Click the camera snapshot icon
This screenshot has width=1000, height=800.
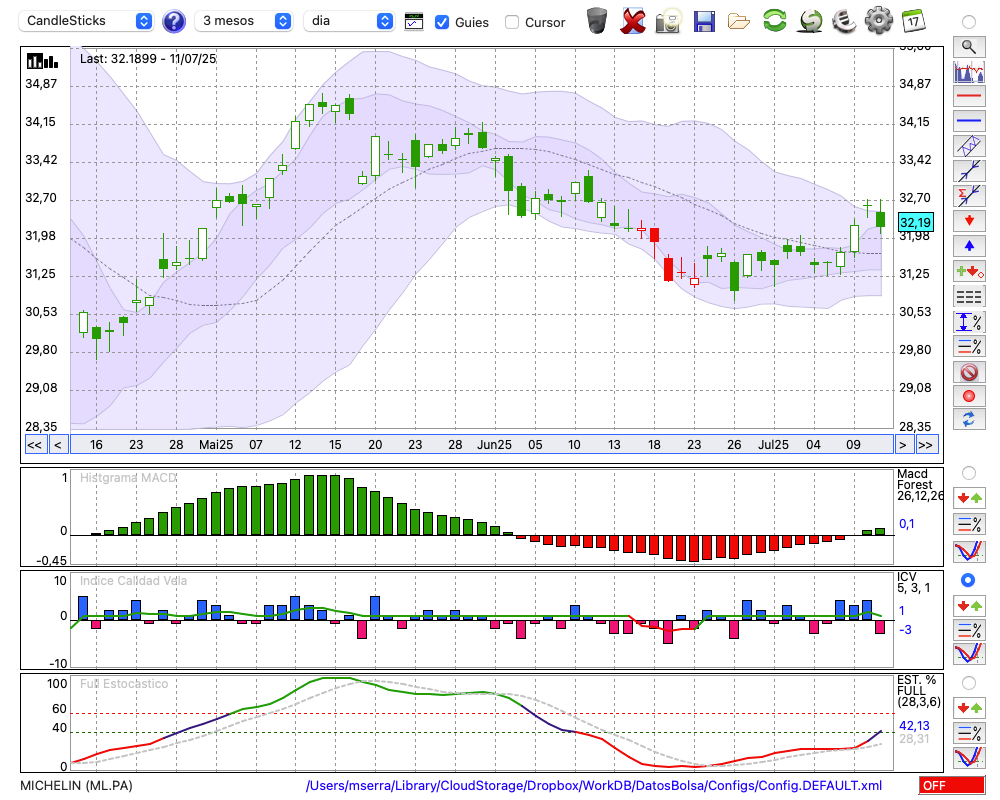pyautogui.click(x=668, y=21)
